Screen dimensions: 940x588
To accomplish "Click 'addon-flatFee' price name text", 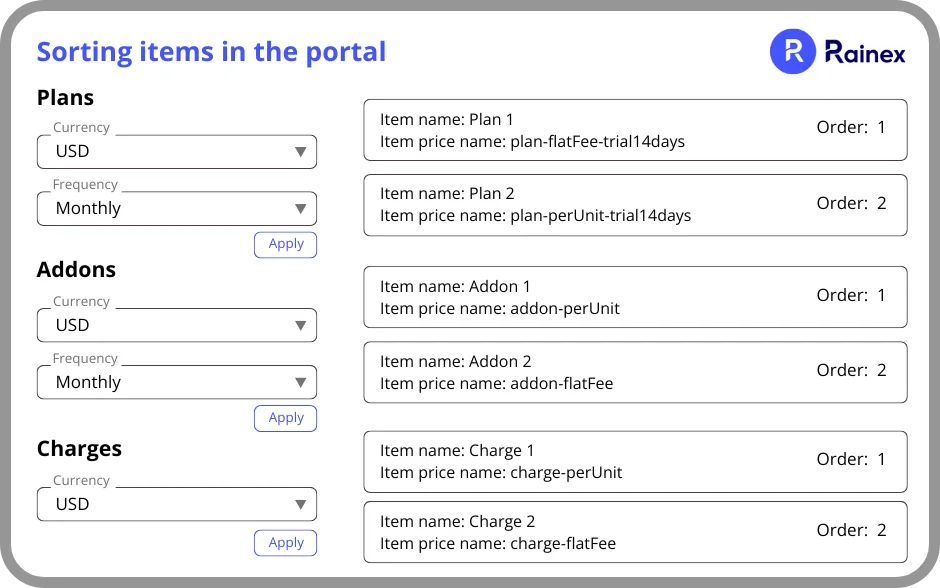I will point(562,384).
